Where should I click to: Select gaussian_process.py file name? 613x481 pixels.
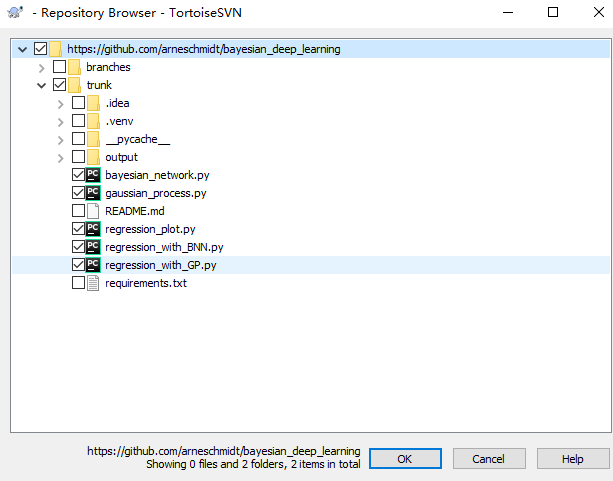point(156,193)
